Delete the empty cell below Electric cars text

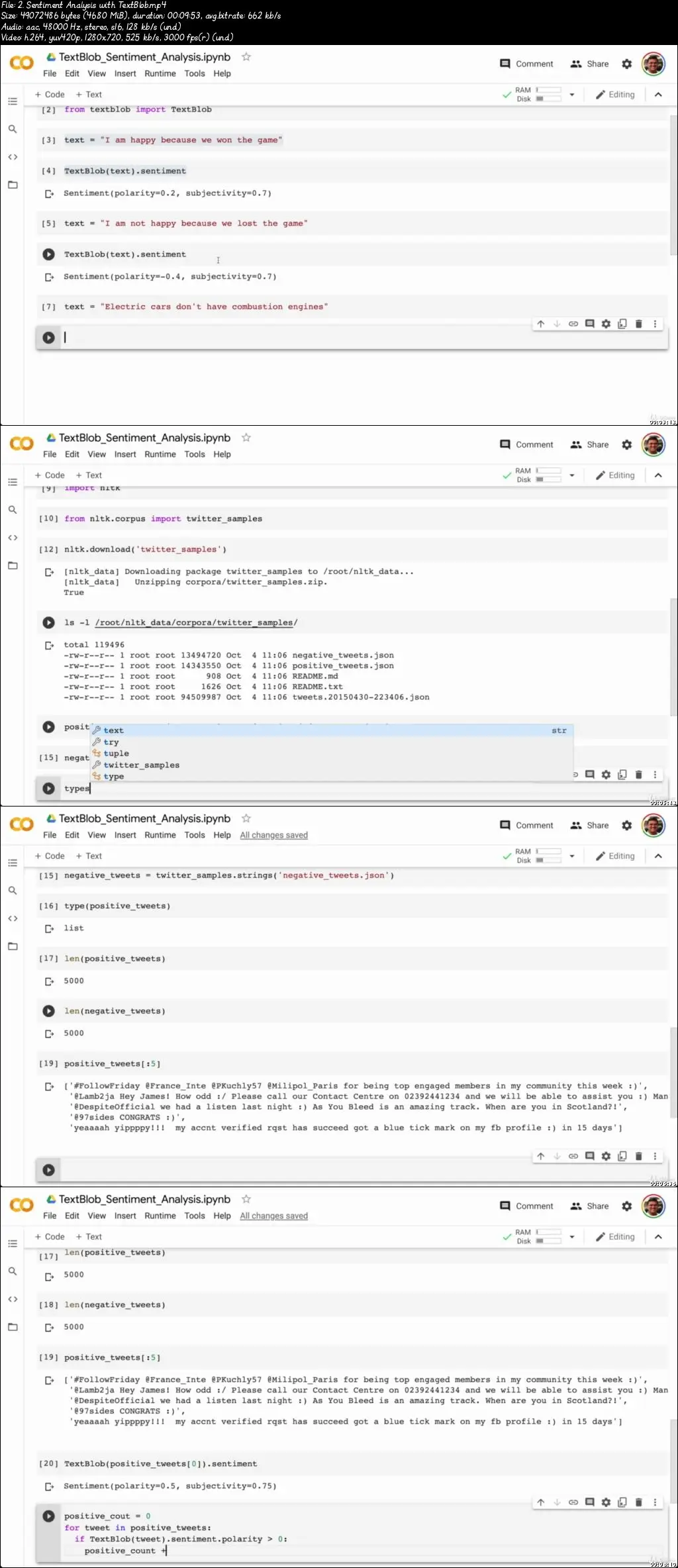click(639, 324)
